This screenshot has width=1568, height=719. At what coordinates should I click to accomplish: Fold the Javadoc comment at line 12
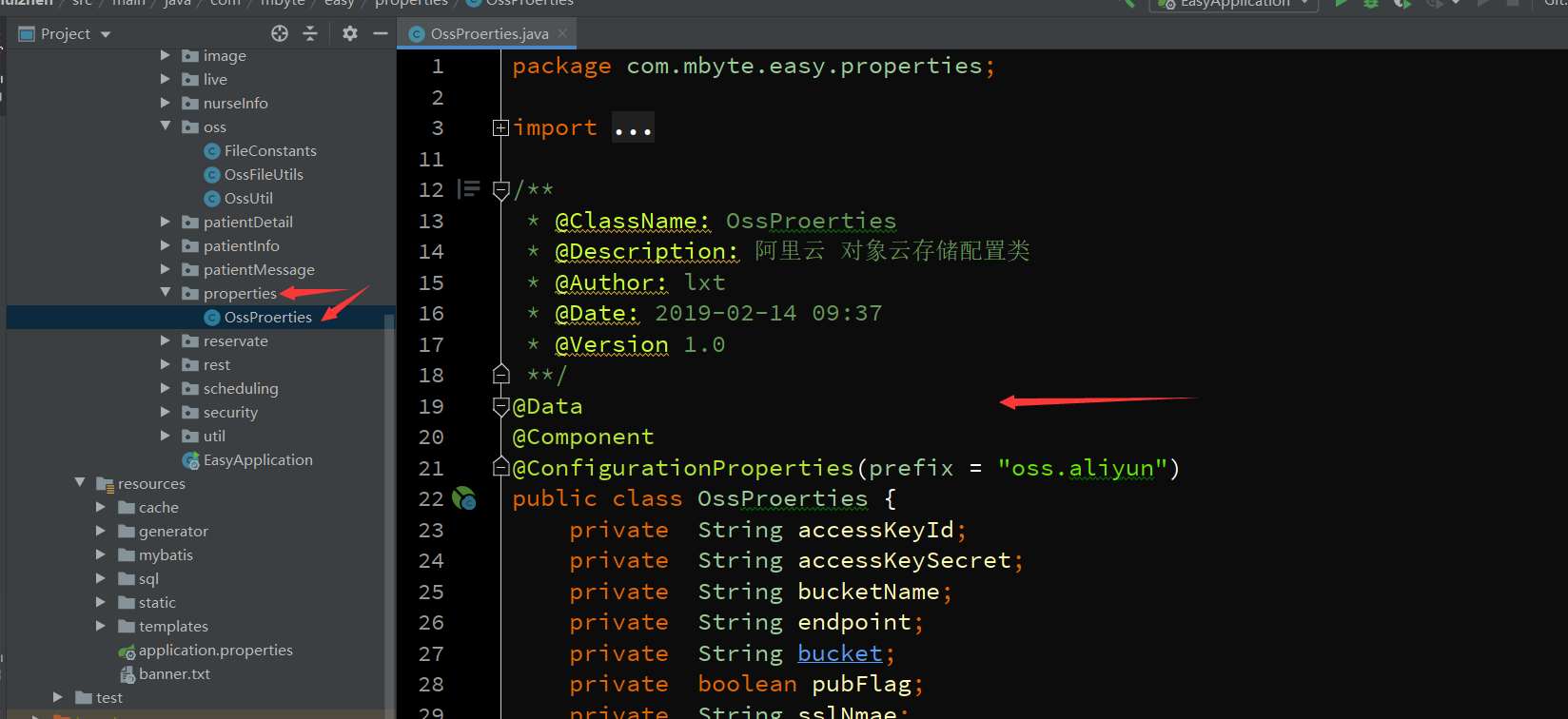500,190
